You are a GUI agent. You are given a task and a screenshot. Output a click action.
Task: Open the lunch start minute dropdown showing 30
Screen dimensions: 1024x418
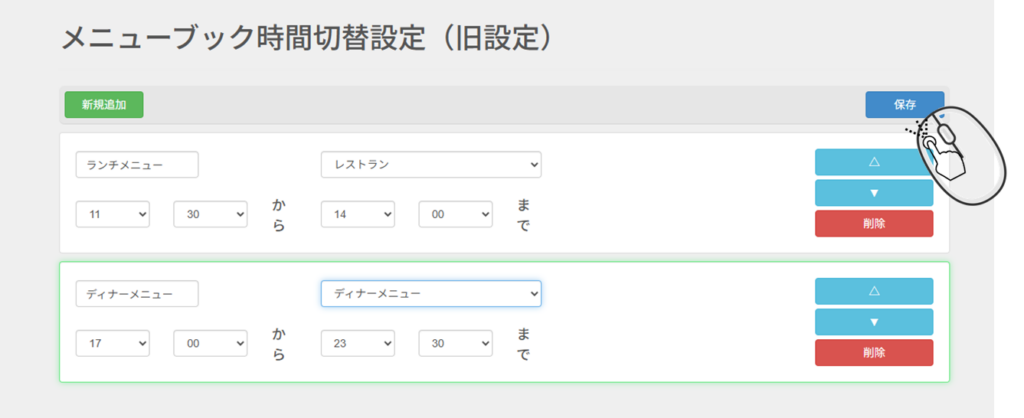click(210, 214)
